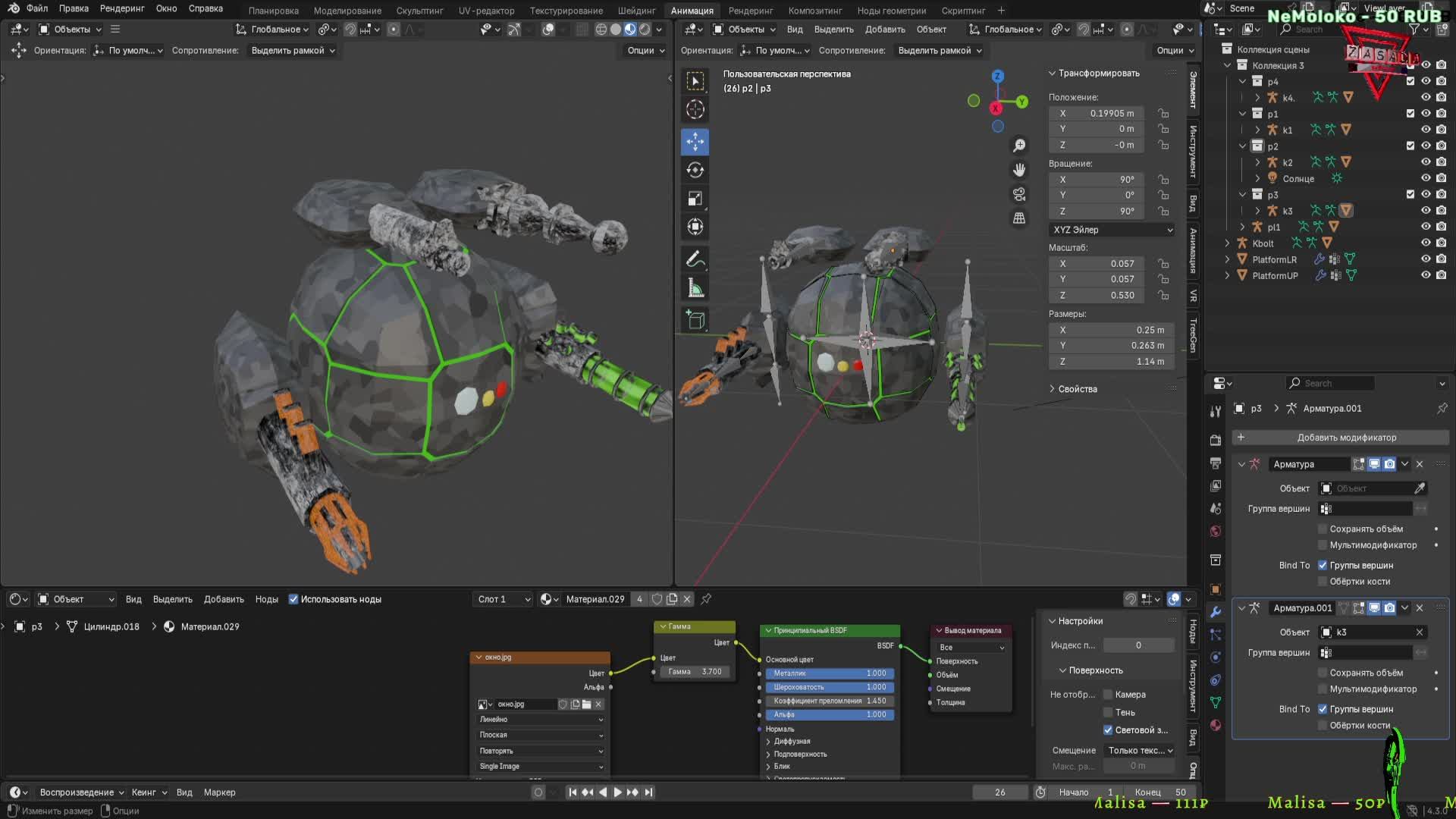Image resolution: width=1456 pixels, height=819 pixels.
Task: Click the Add Cube tool icon
Action: tap(695, 320)
